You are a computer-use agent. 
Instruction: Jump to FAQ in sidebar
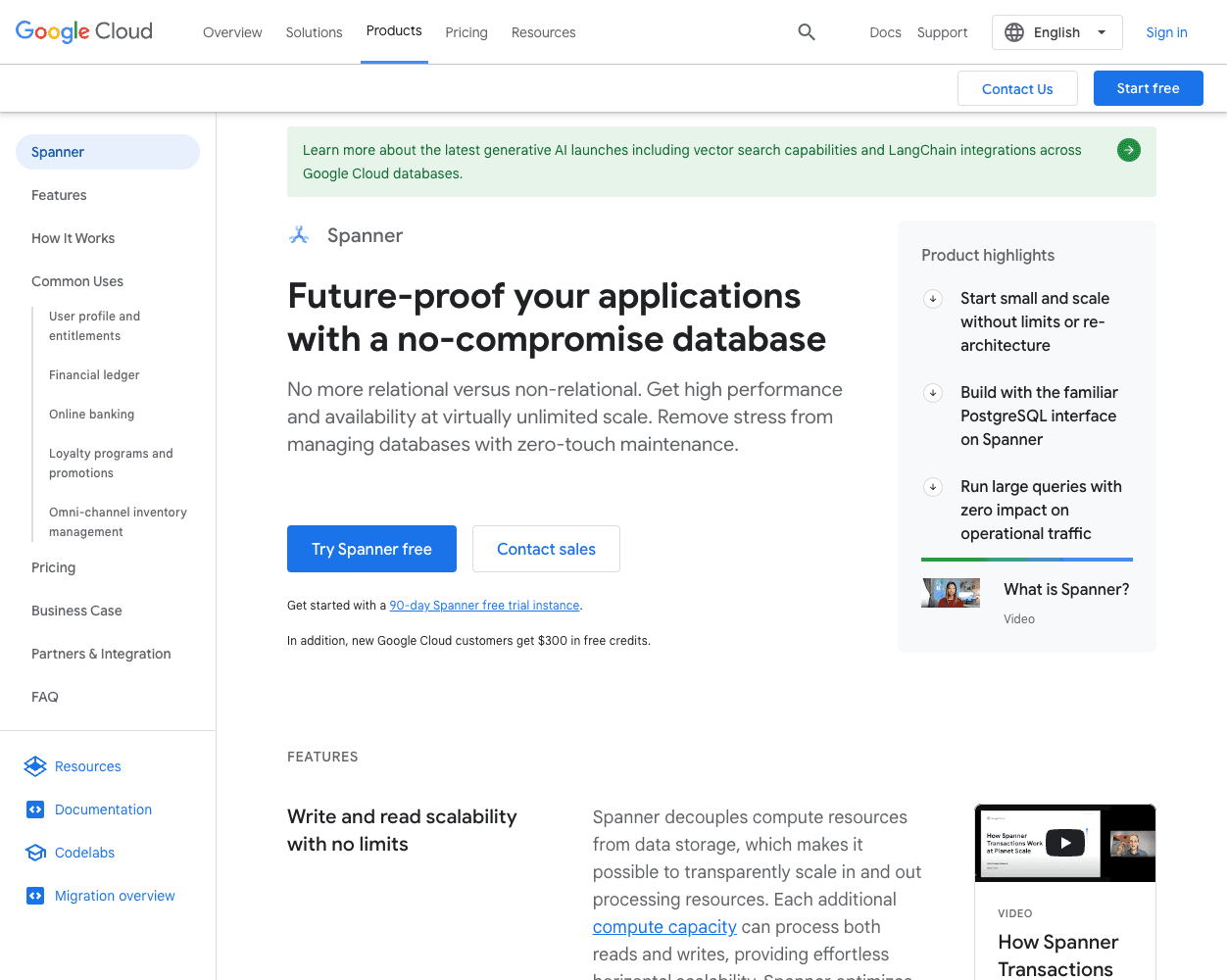pyautogui.click(x=45, y=697)
